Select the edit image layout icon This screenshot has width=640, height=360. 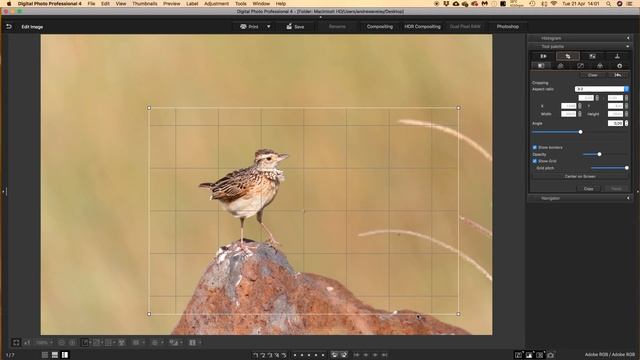pos(65,355)
